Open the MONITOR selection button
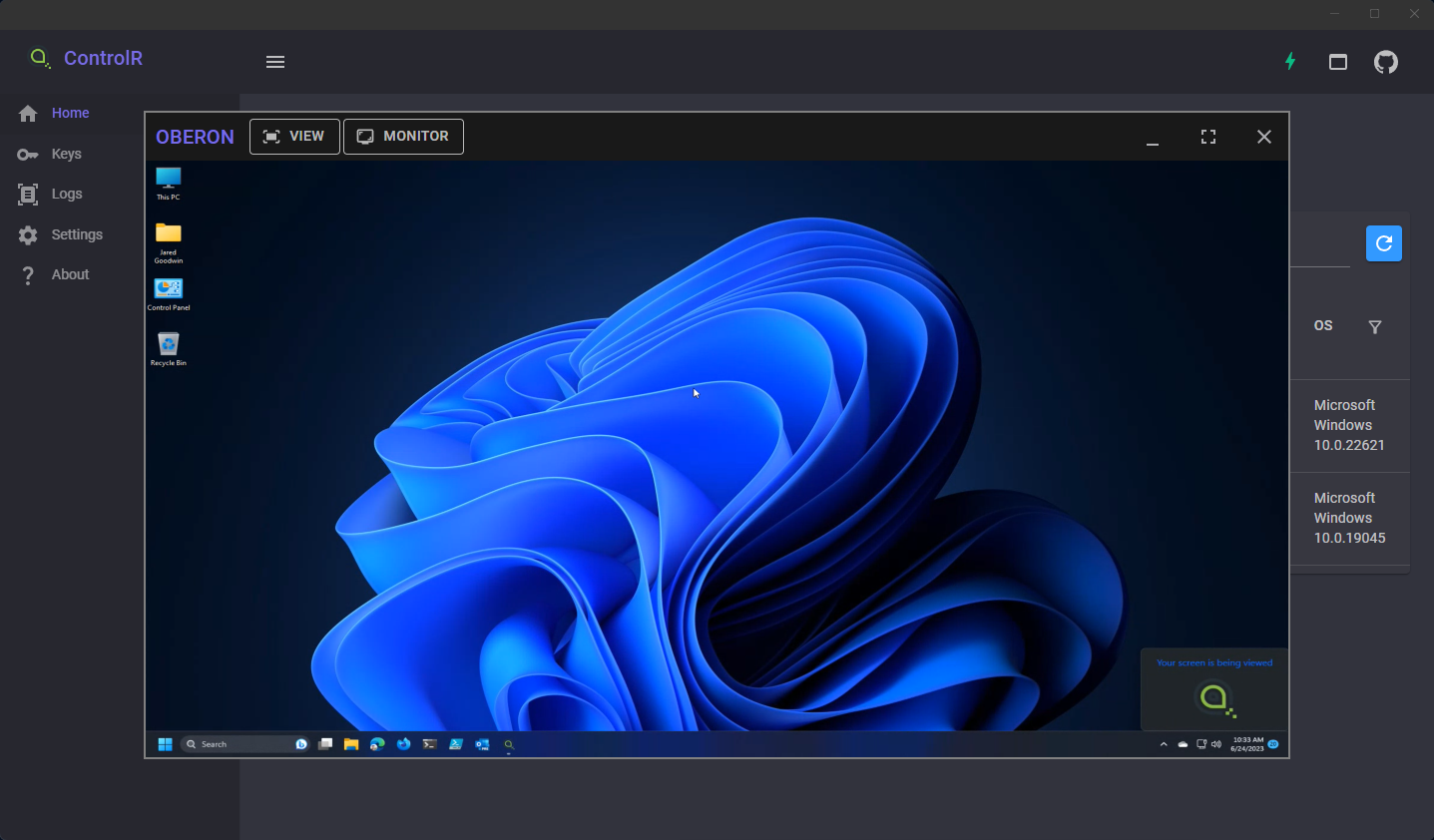The width and height of the screenshot is (1434, 840). point(403,137)
